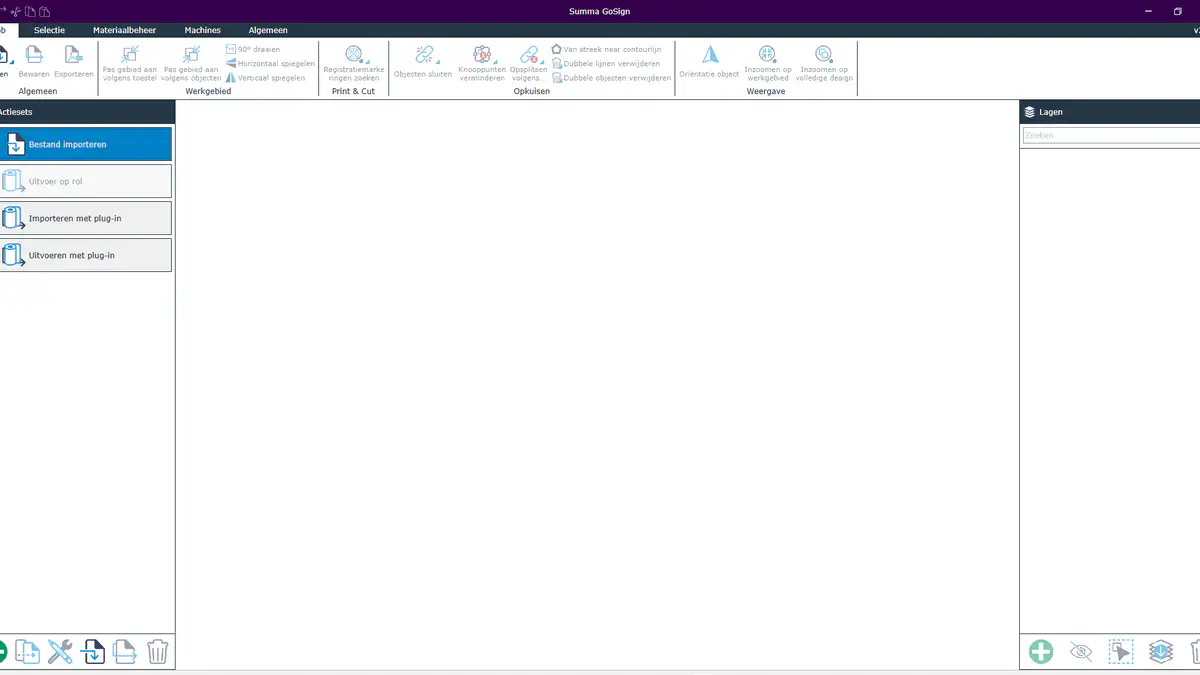Click the Orientatie object icon

(x=709, y=55)
